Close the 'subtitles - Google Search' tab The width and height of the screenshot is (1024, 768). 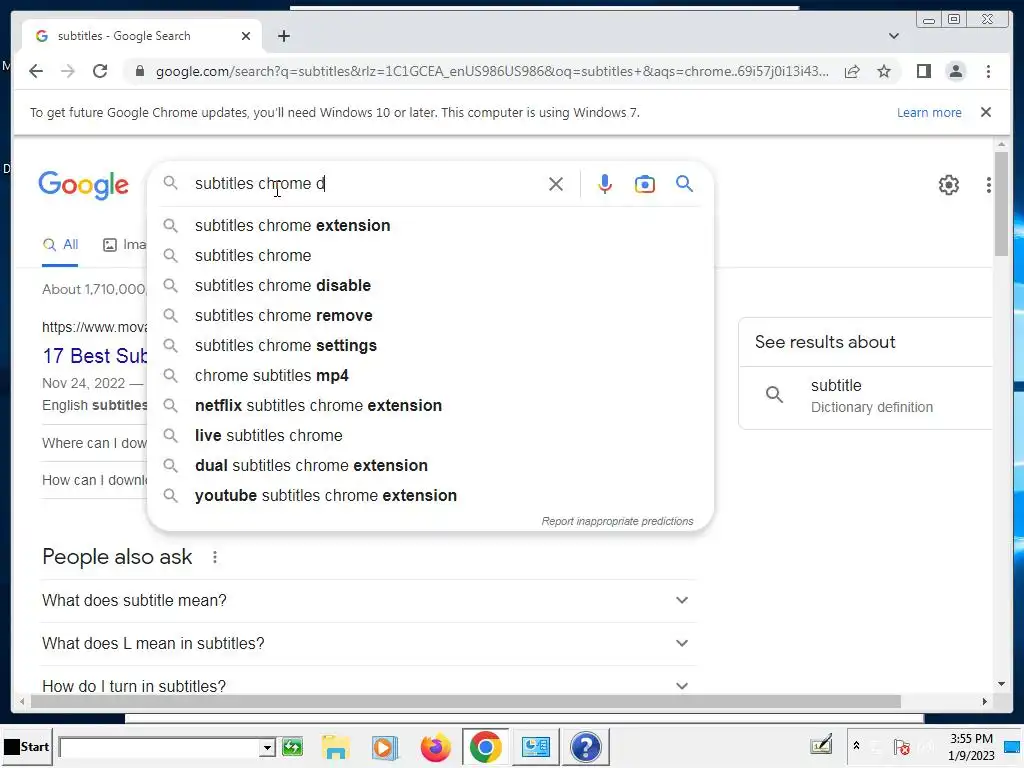(x=246, y=36)
